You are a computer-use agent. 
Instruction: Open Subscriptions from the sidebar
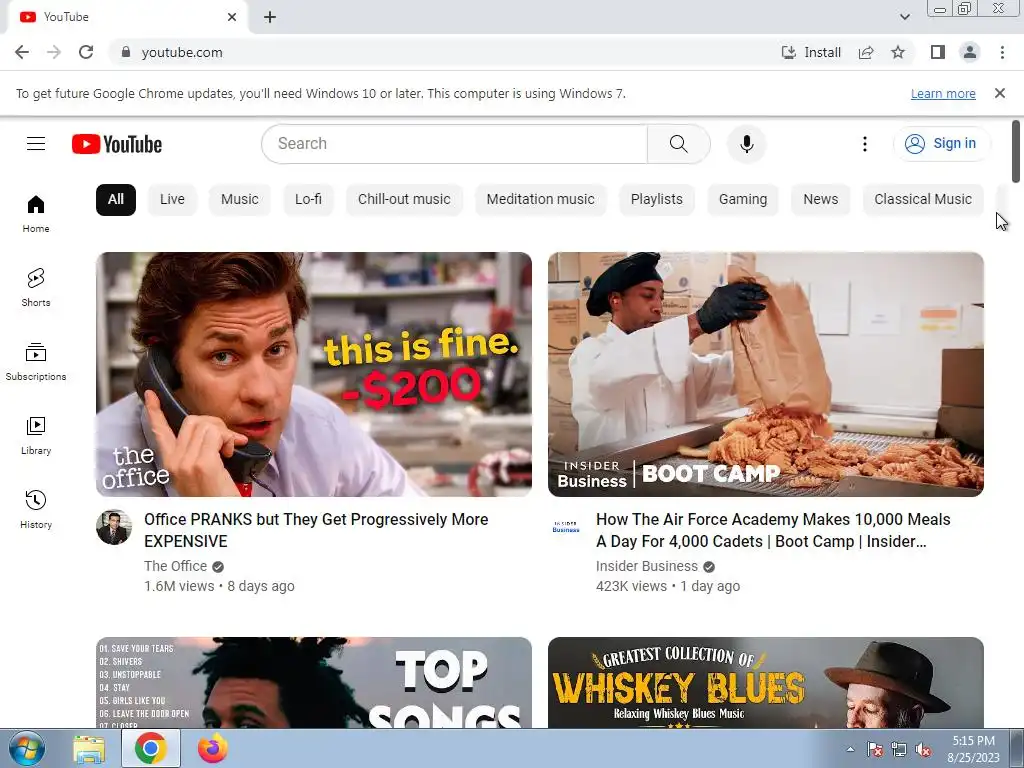tap(36, 361)
